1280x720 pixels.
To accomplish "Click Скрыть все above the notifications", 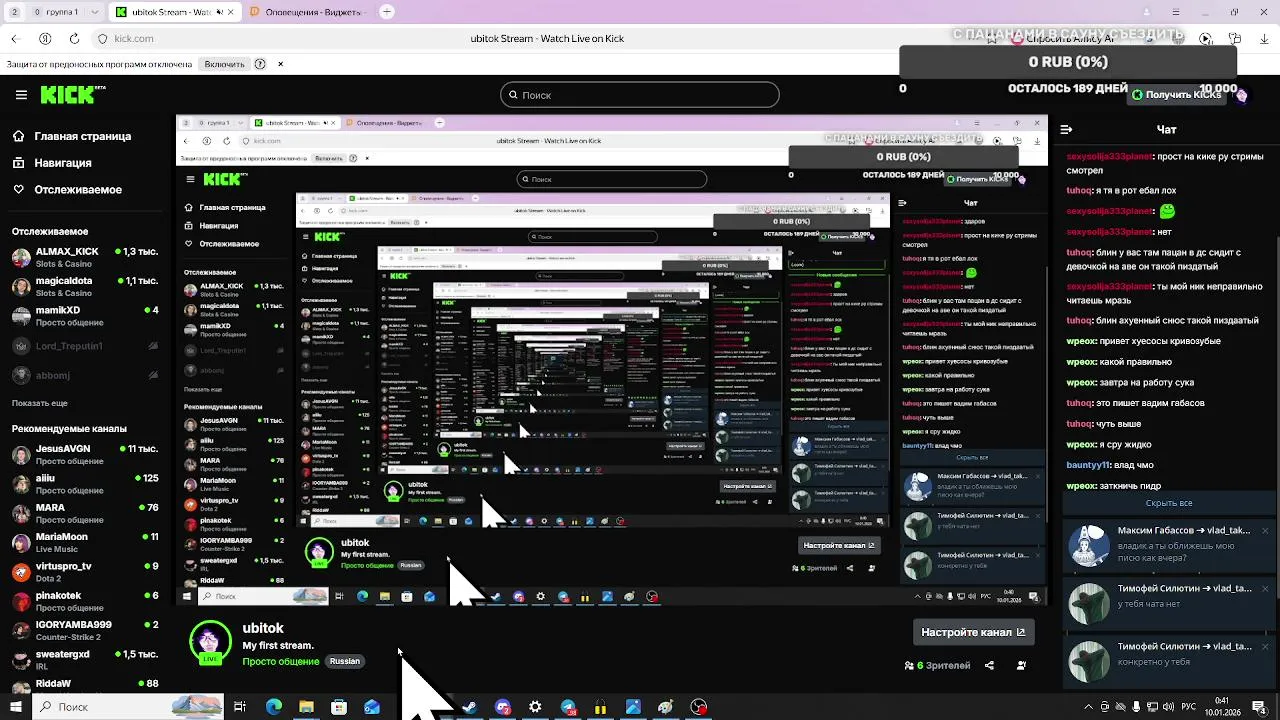I will click(1169, 503).
